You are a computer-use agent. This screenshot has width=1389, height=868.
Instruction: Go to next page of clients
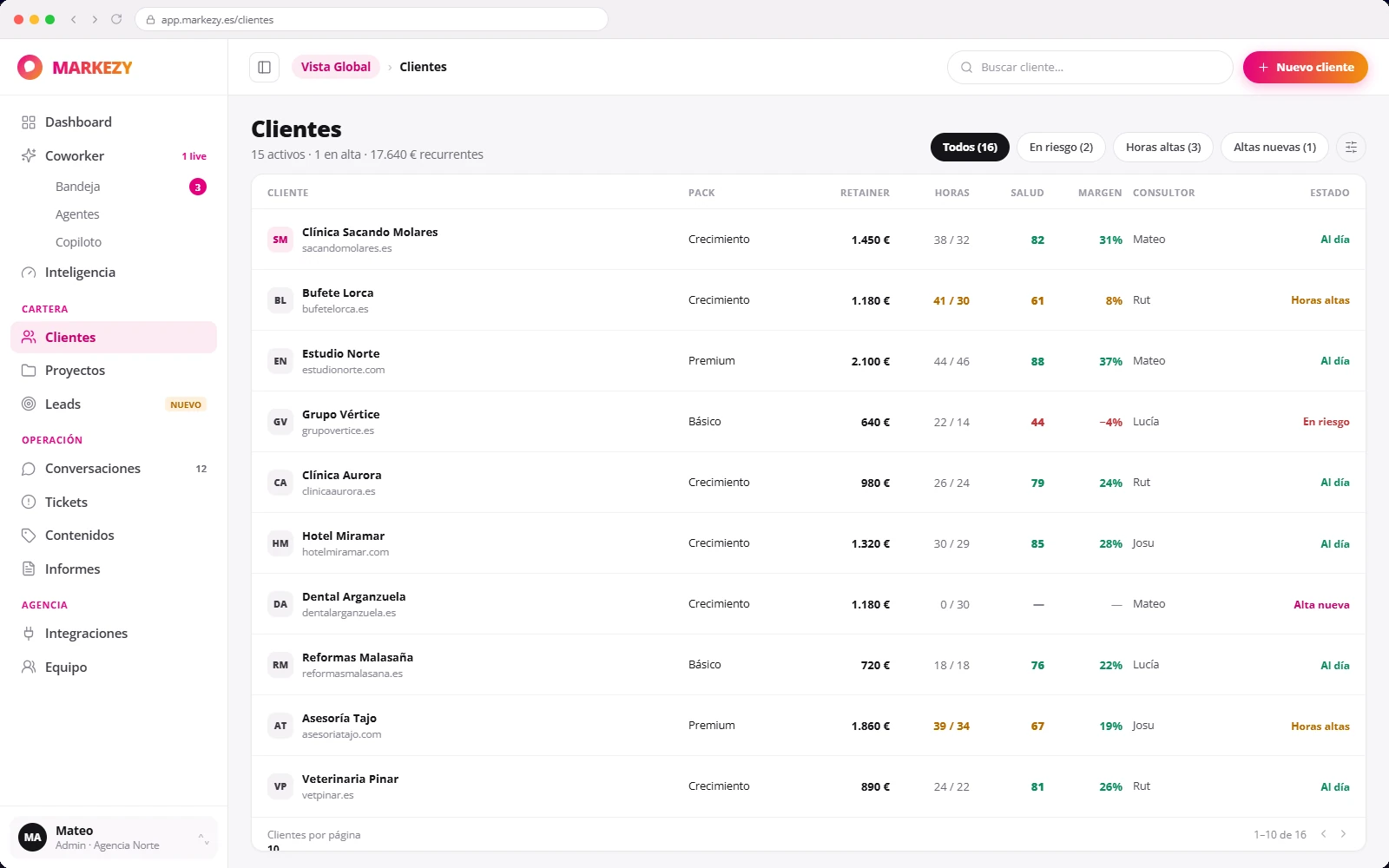(1343, 834)
